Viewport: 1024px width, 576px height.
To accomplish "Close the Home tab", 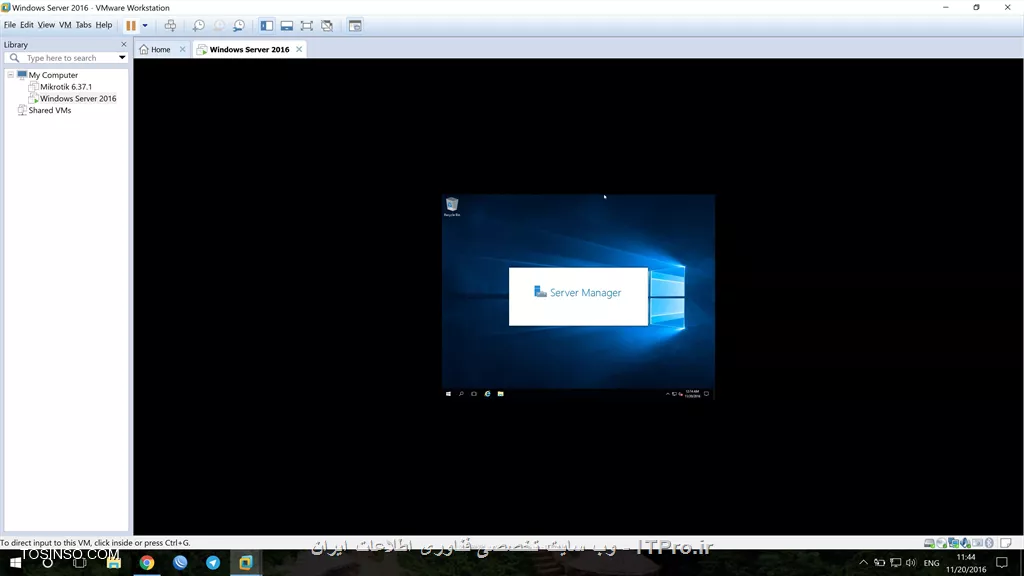I will tap(182, 49).
